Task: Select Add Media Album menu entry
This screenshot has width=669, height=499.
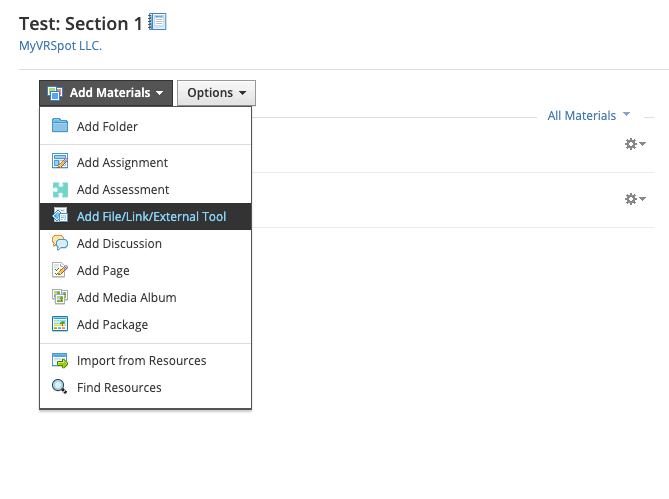Action: pos(126,297)
